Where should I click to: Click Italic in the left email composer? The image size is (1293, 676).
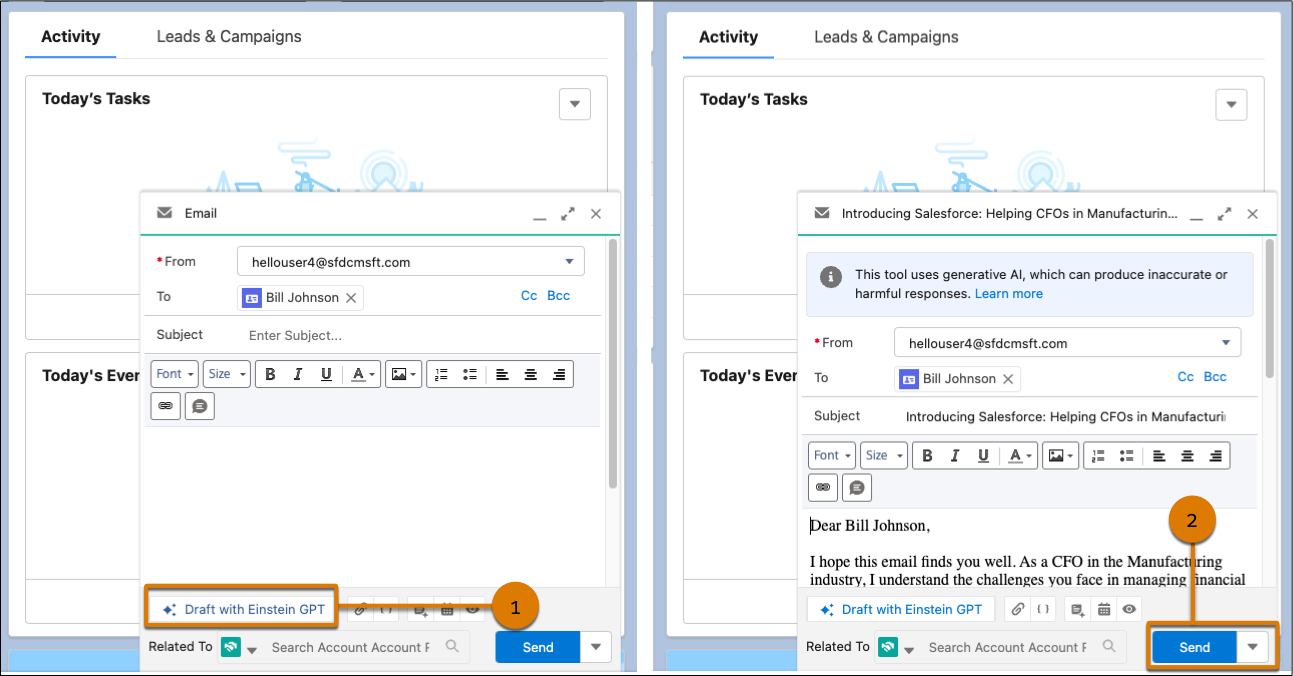[297, 374]
